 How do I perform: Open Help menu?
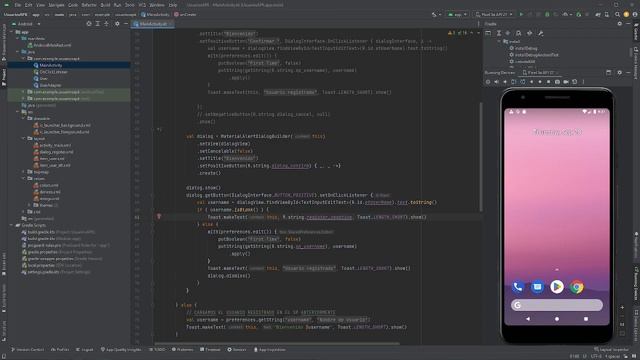click(x=173, y=5)
